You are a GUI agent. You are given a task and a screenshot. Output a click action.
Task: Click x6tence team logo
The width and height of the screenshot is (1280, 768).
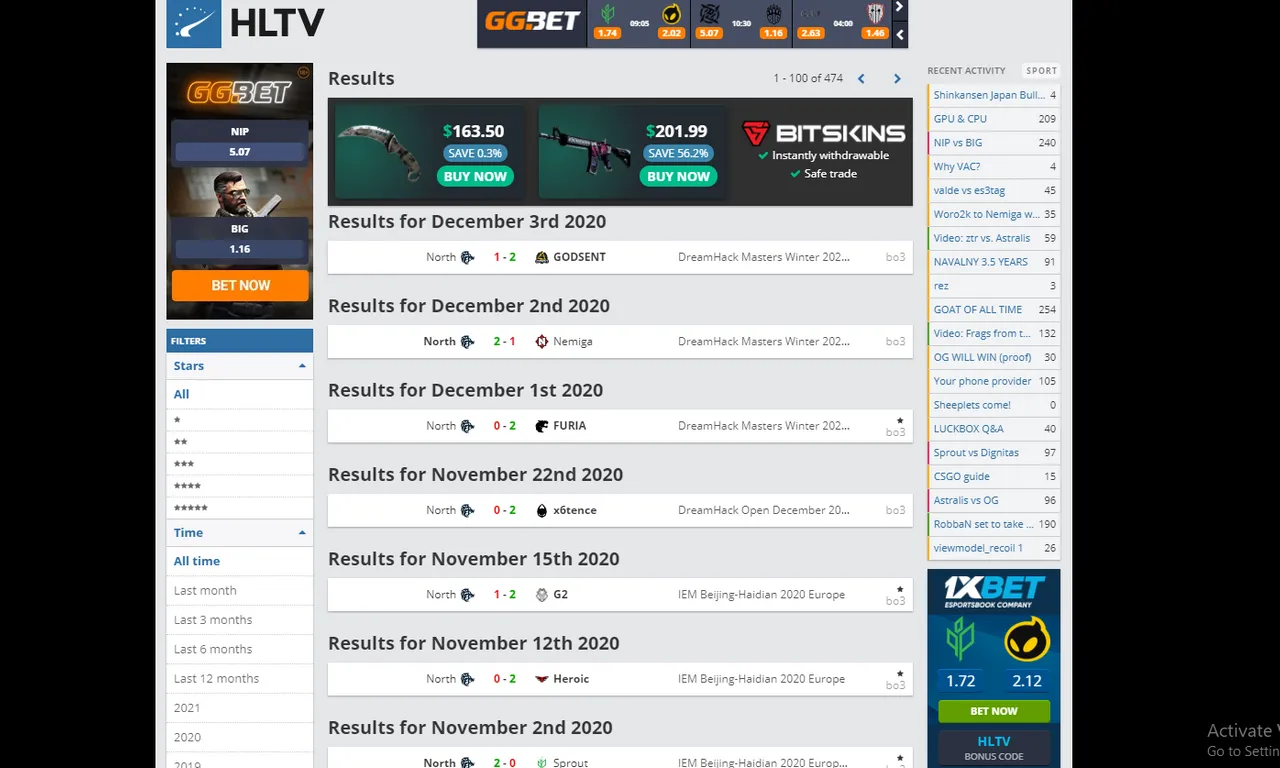[x=542, y=510]
